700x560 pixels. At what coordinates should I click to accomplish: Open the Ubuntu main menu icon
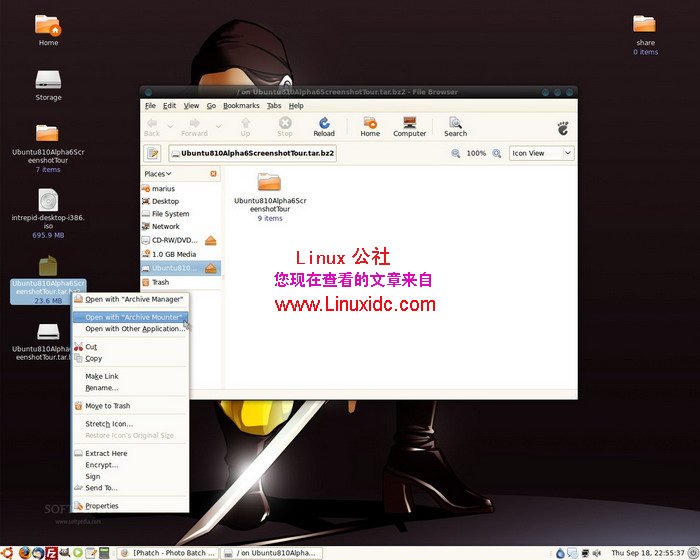click(7, 553)
